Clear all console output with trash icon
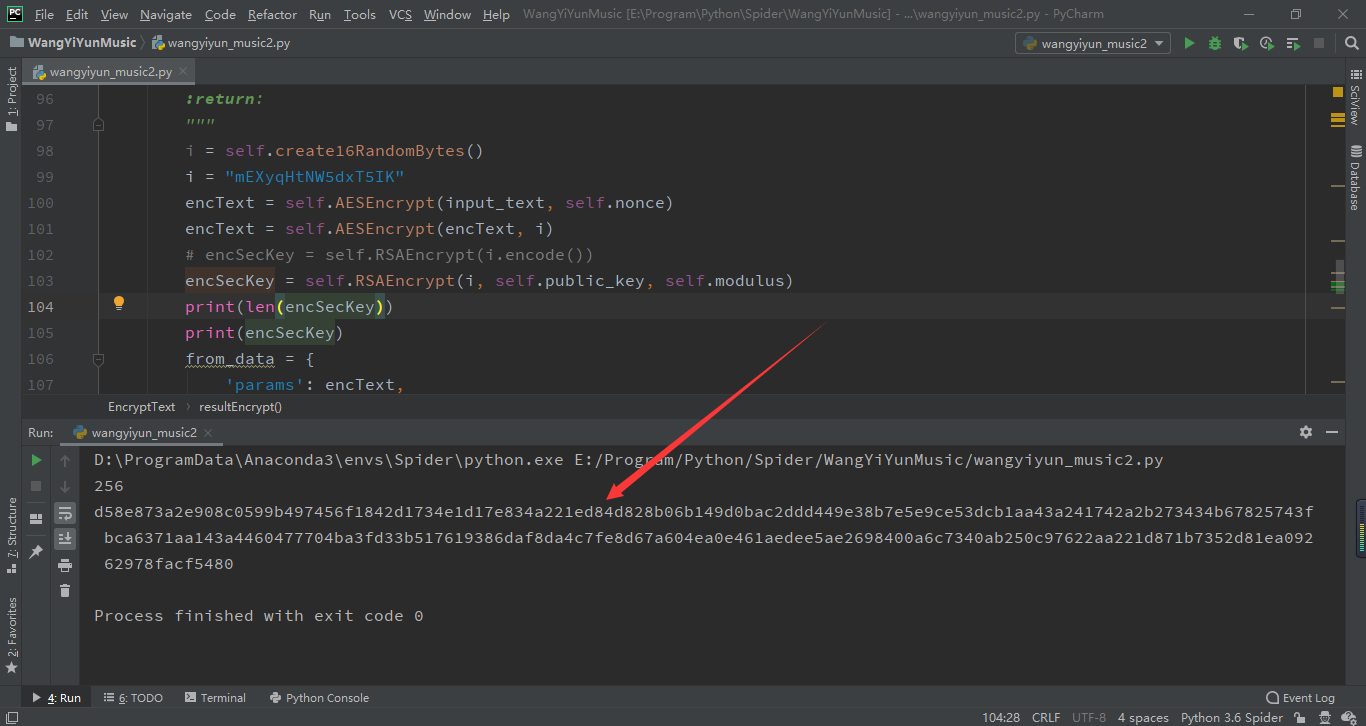 coord(65,591)
